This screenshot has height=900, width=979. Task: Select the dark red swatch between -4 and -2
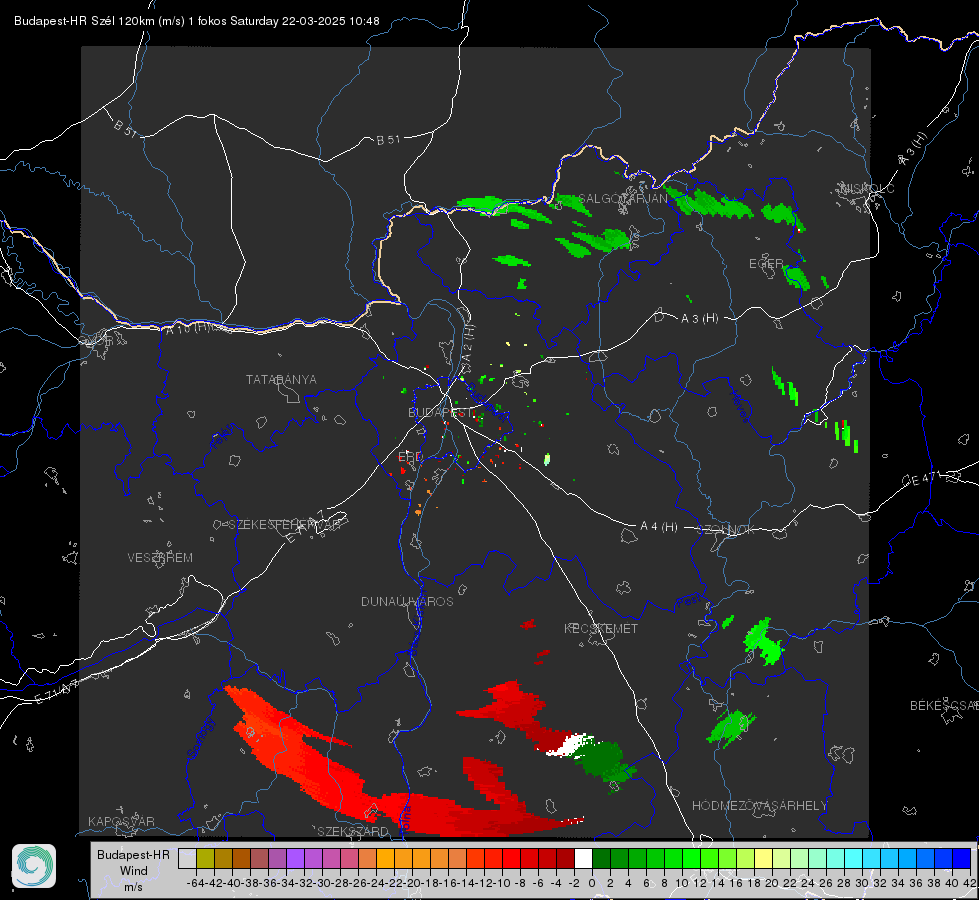click(x=565, y=858)
